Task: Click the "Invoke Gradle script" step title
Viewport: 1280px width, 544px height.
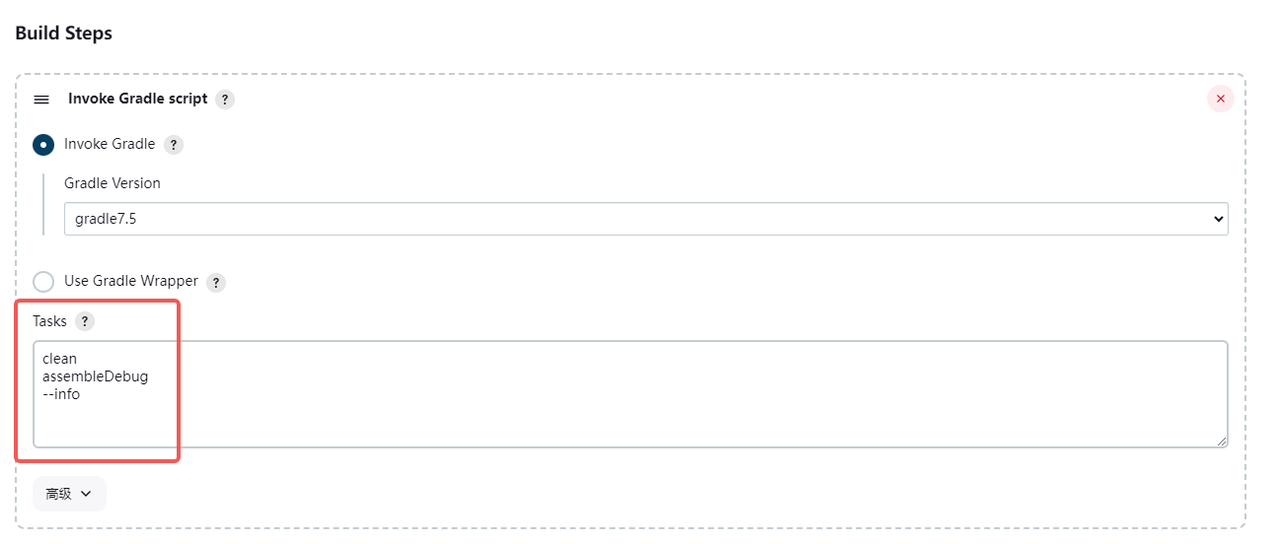Action: point(138,99)
